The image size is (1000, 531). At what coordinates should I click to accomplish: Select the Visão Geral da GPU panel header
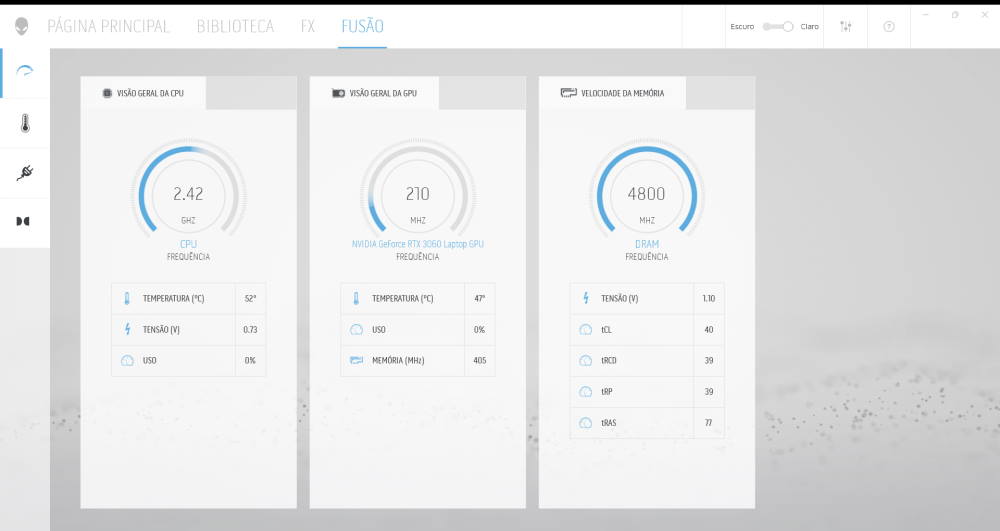point(383,93)
